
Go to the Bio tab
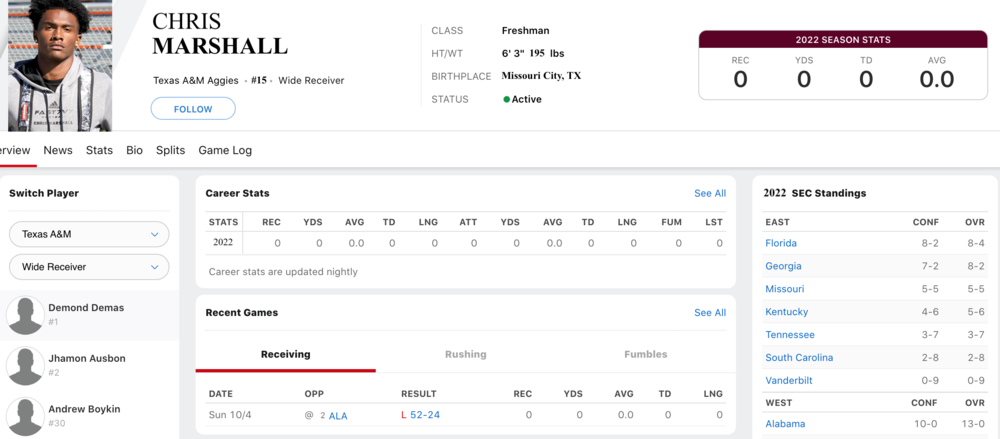coord(134,150)
